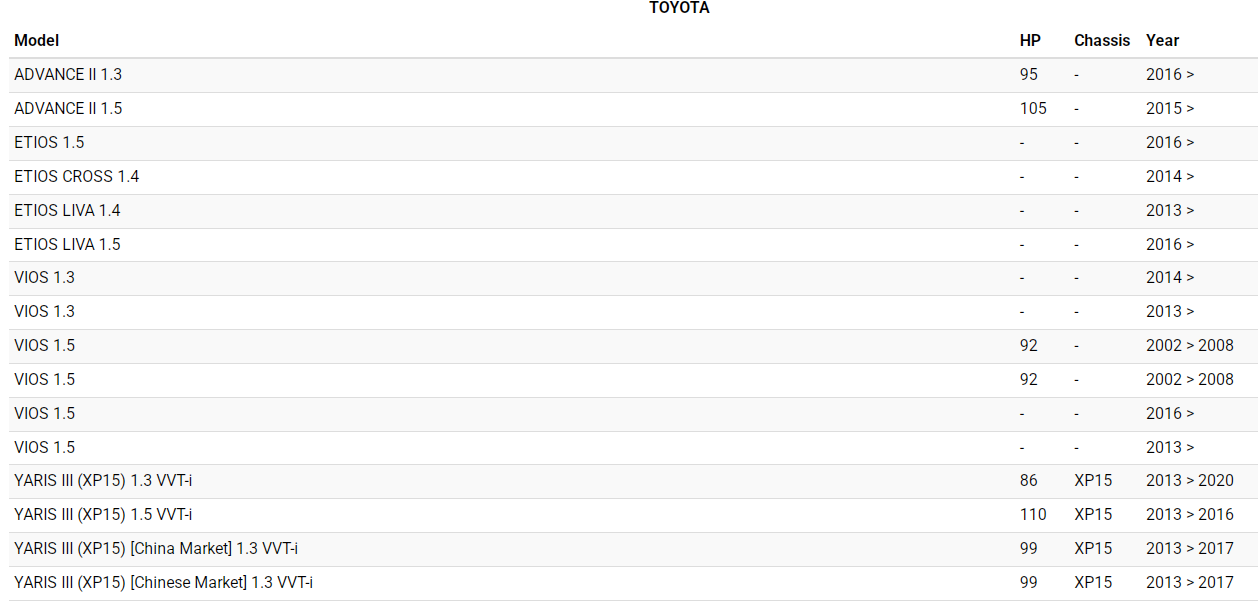Select YARIS III (XP15) 1.3 VVT-i model

pyautogui.click(x=103, y=481)
